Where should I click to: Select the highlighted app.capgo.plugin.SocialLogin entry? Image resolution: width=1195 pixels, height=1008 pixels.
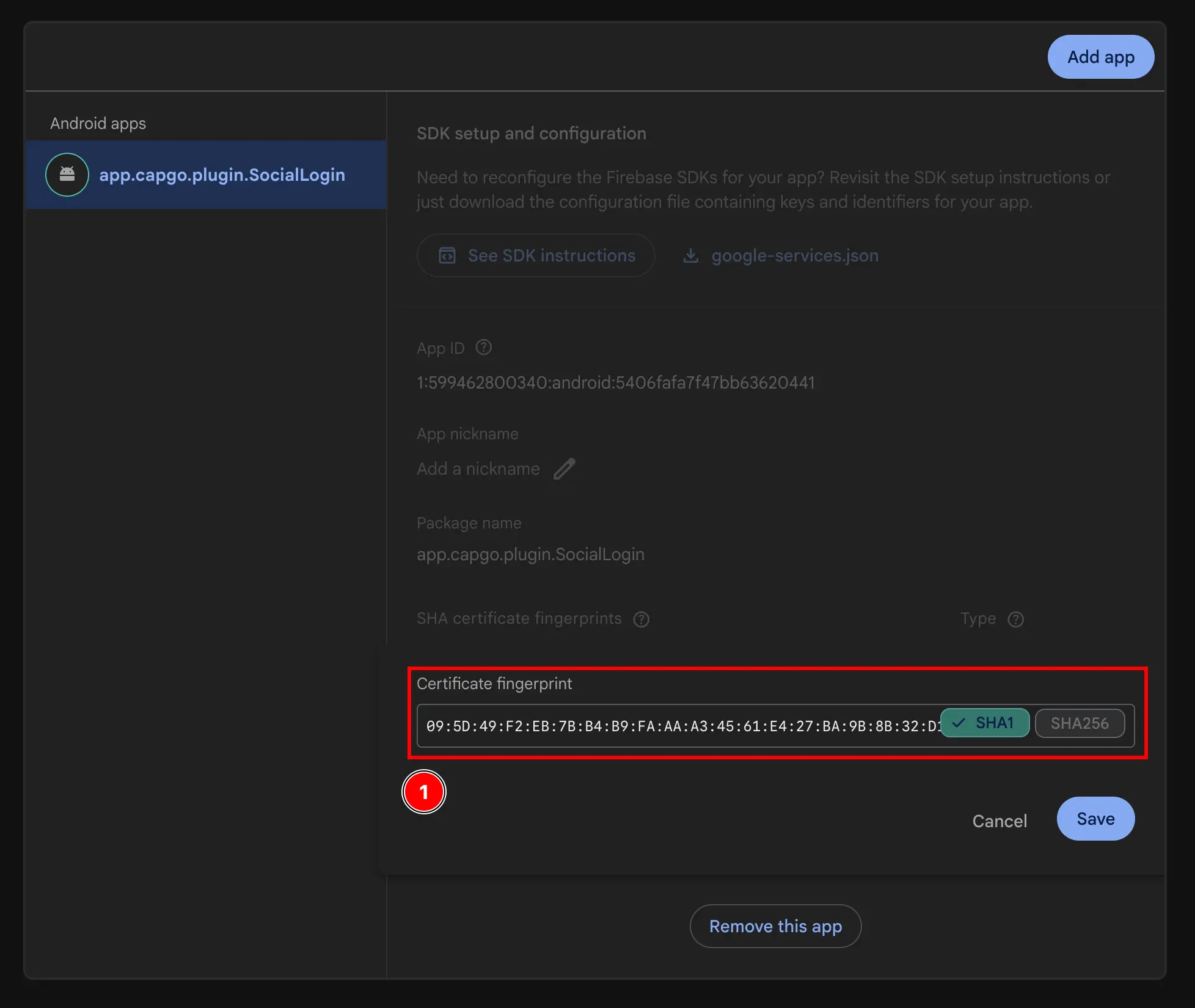222,175
